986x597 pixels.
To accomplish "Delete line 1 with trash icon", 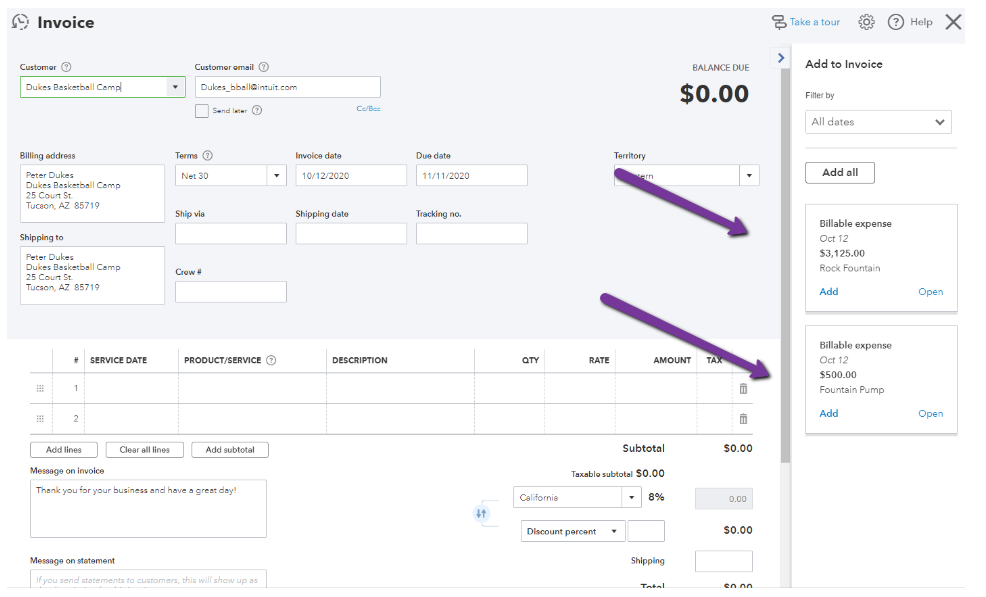I will [743, 389].
